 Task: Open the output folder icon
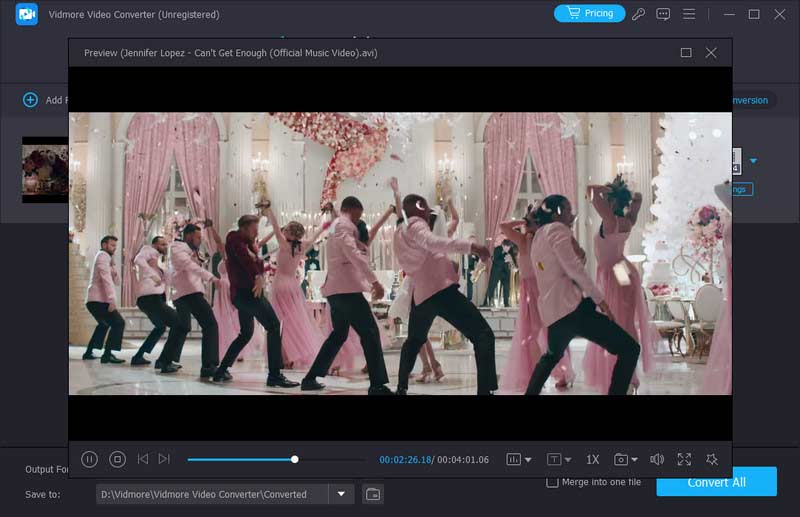[373, 494]
